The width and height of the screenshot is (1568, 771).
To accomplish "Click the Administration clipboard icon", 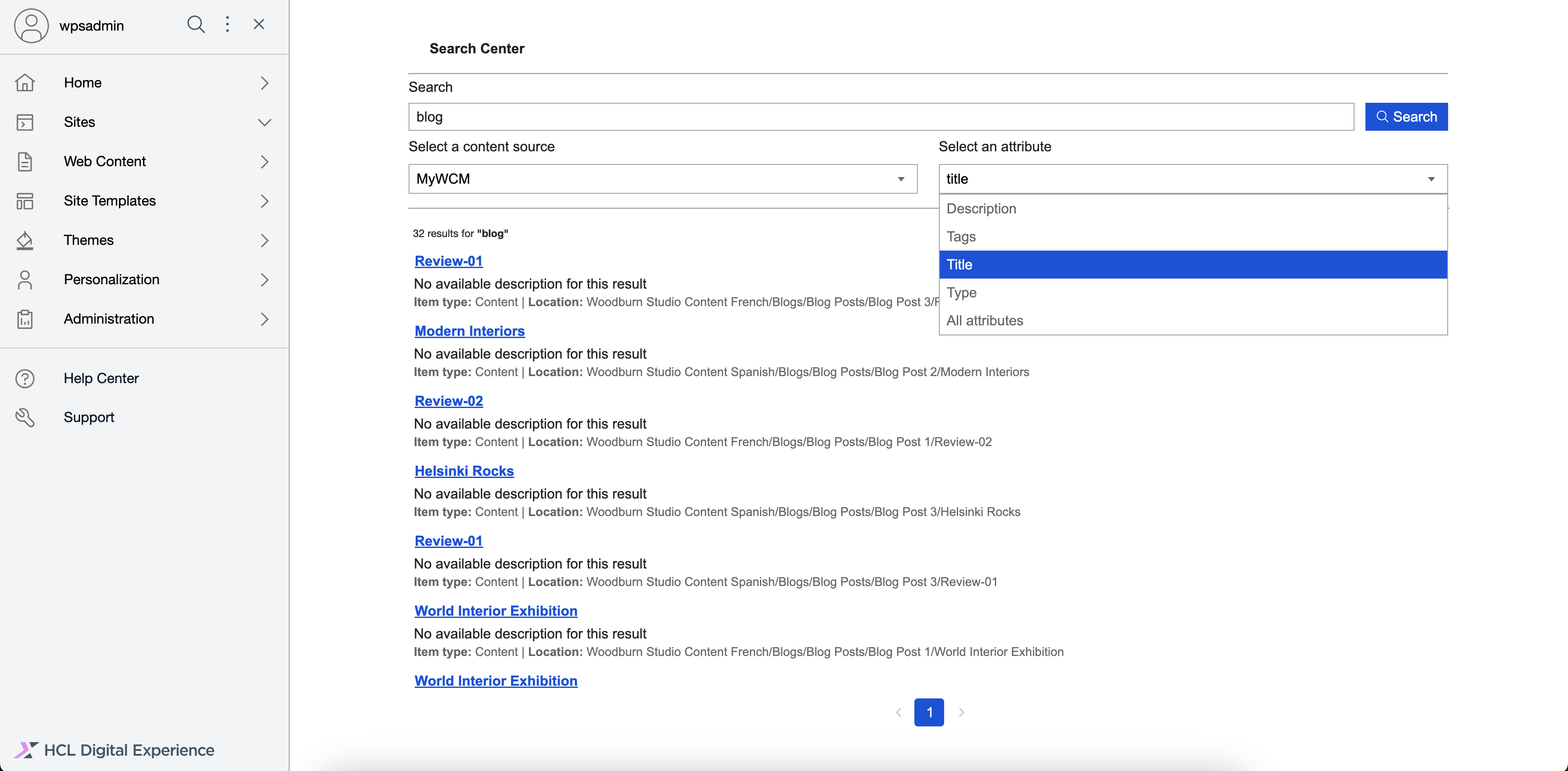I will [25, 319].
